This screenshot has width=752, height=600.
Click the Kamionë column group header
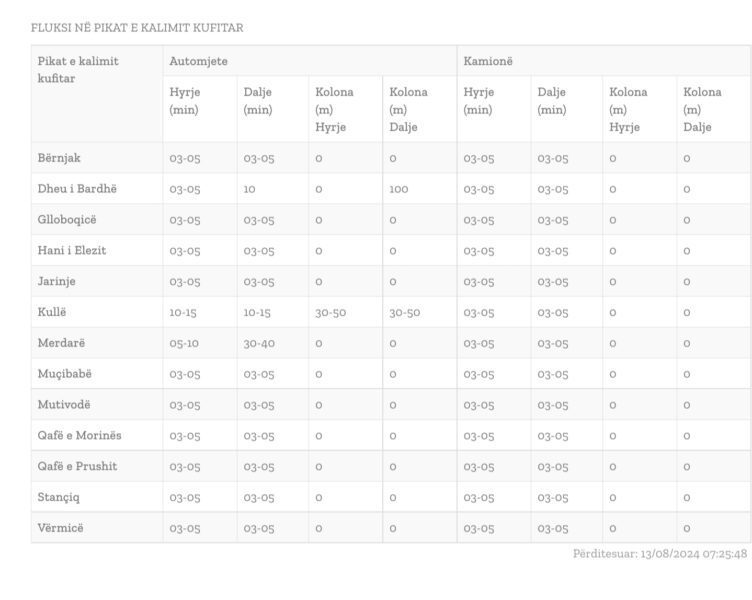pyautogui.click(x=488, y=61)
